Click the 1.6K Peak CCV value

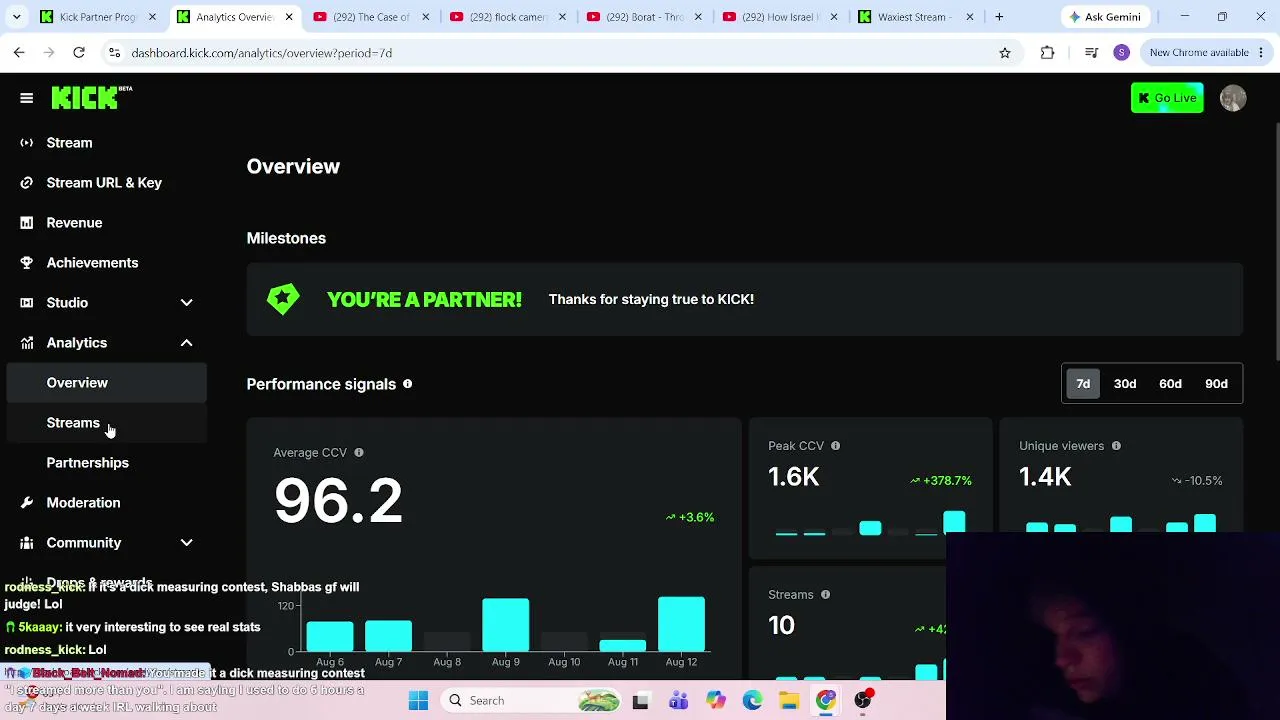(794, 477)
